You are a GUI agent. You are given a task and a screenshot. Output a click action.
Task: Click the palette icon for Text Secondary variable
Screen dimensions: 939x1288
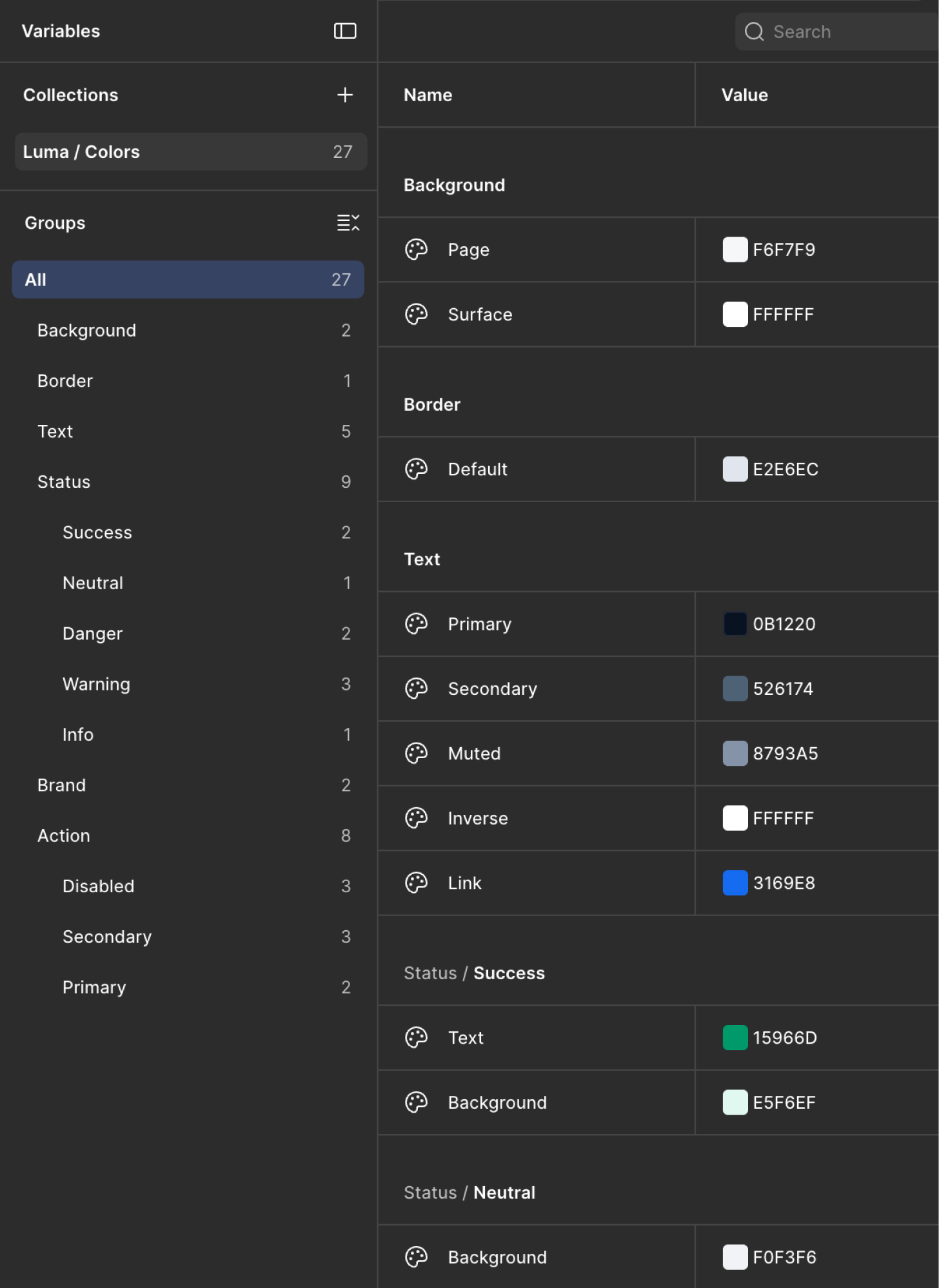[416, 688]
